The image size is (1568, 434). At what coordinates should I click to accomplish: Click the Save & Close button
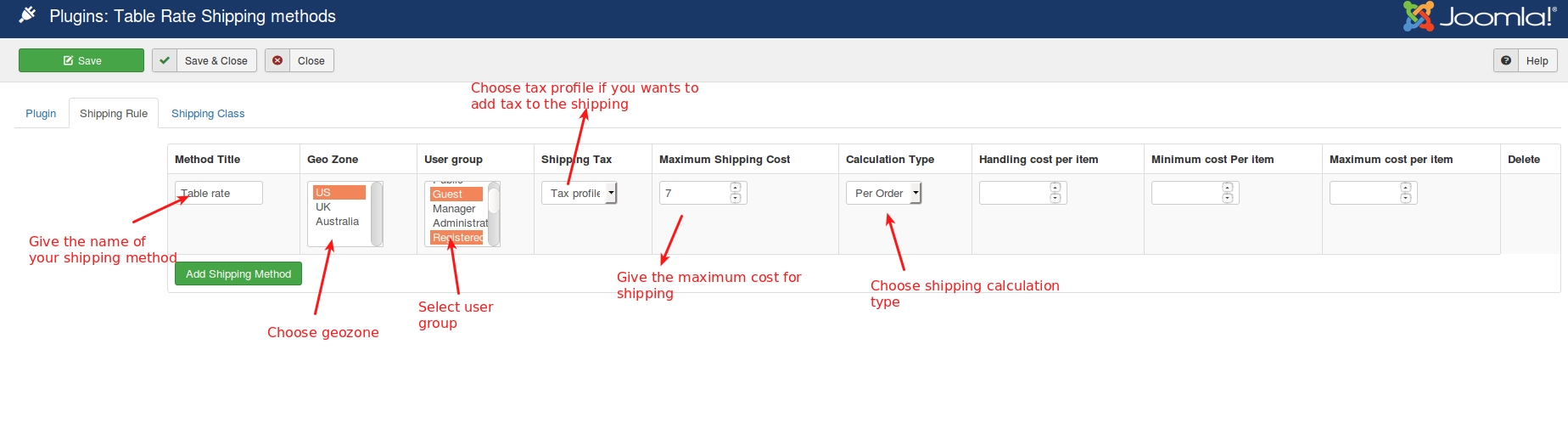[x=204, y=60]
